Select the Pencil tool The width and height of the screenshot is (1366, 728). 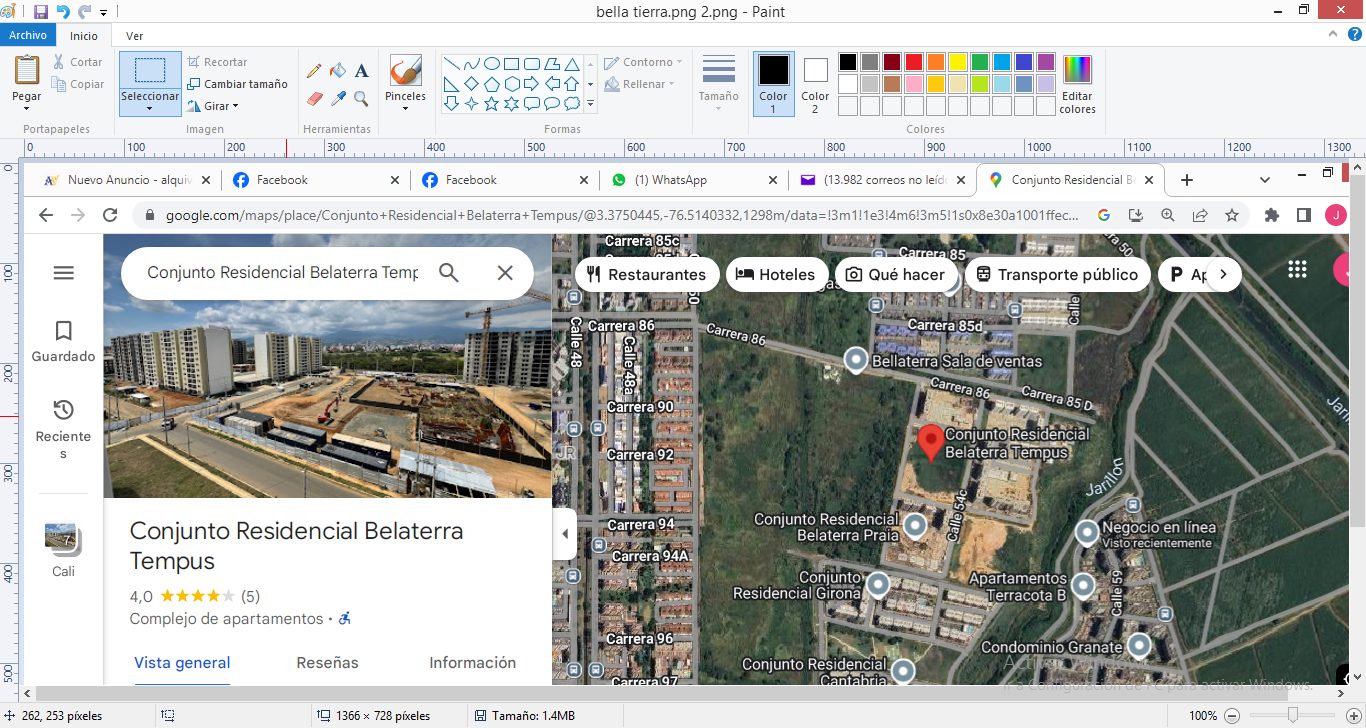(314, 71)
